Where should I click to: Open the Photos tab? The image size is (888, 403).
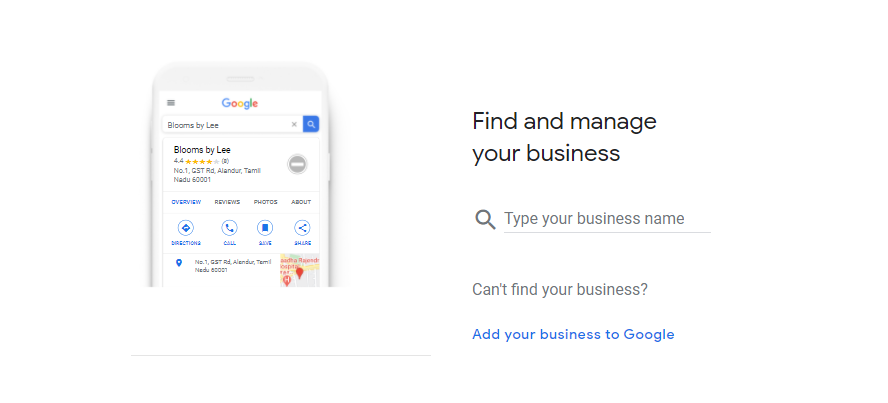[266, 202]
